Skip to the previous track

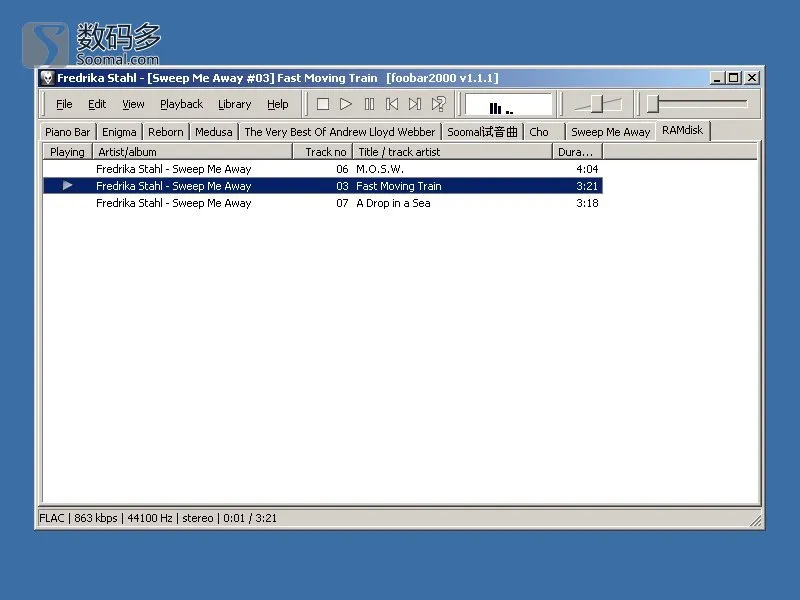[x=392, y=104]
